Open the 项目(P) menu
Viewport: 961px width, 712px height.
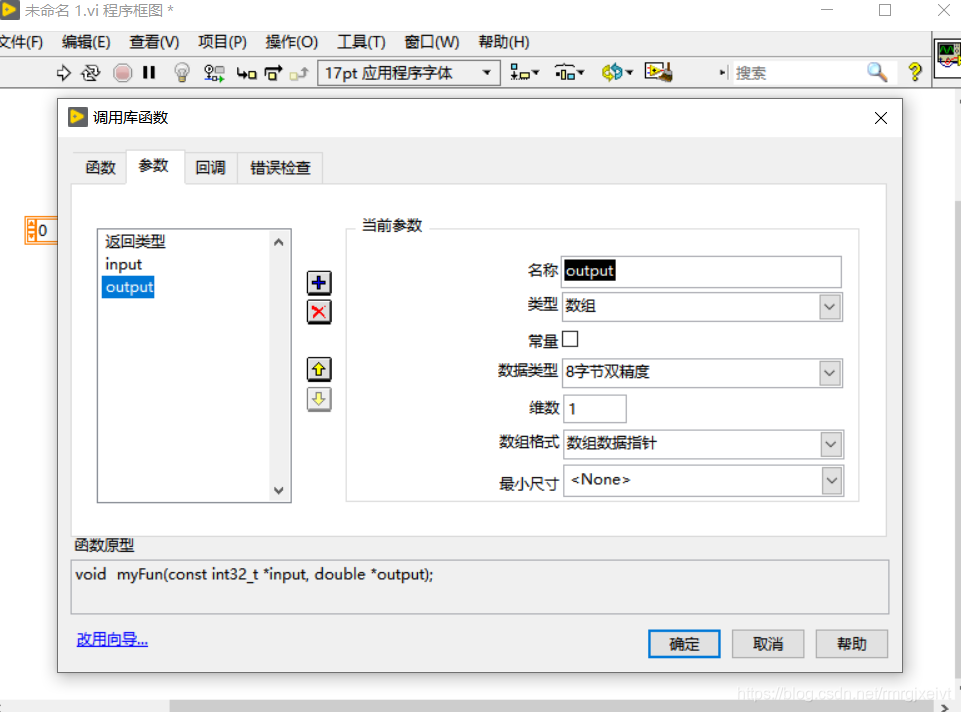(x=222, y=42)
